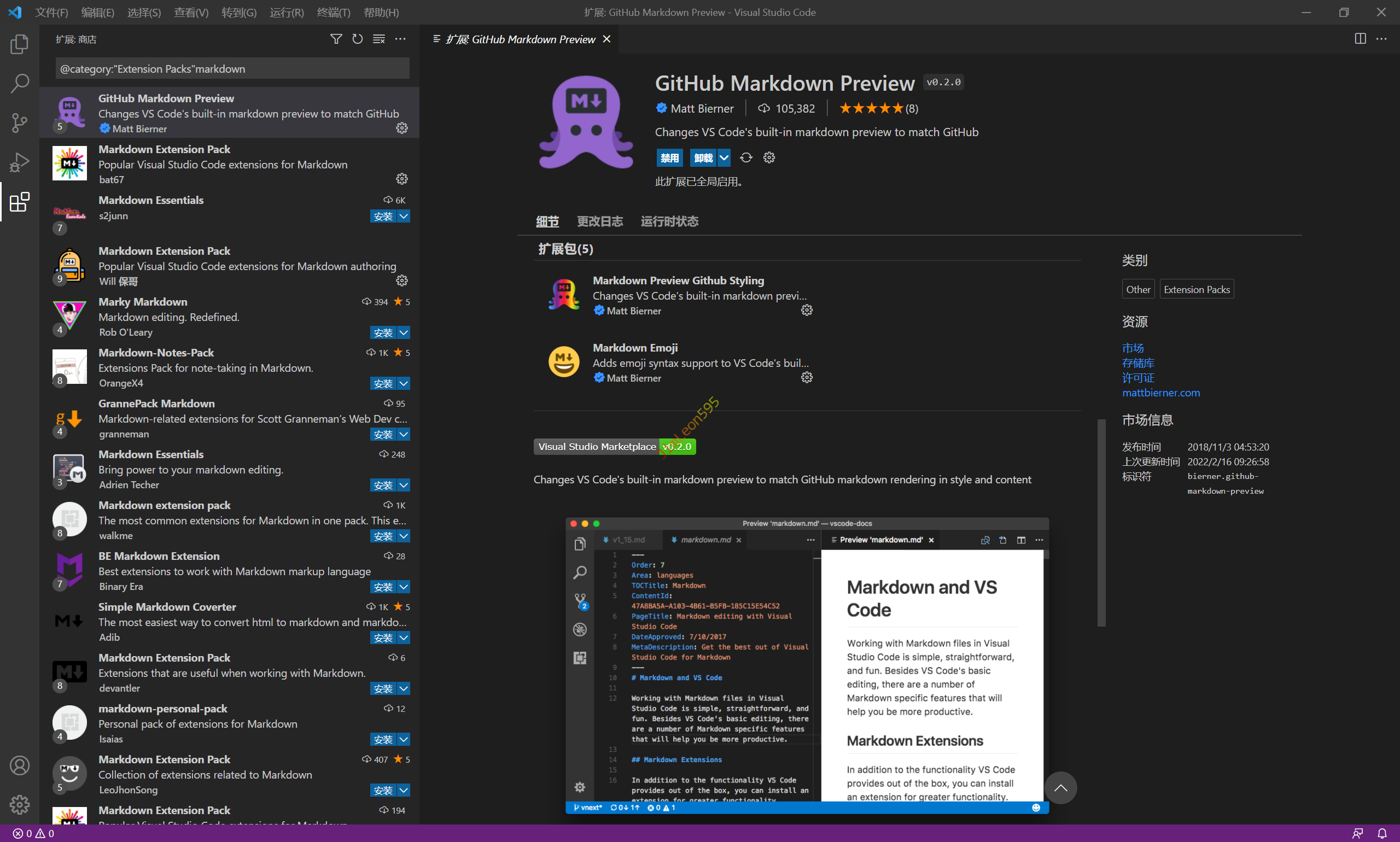The image size is (1400, 842).
Task: Expand install dropdown for Marky Markdown
Action: 404,332
